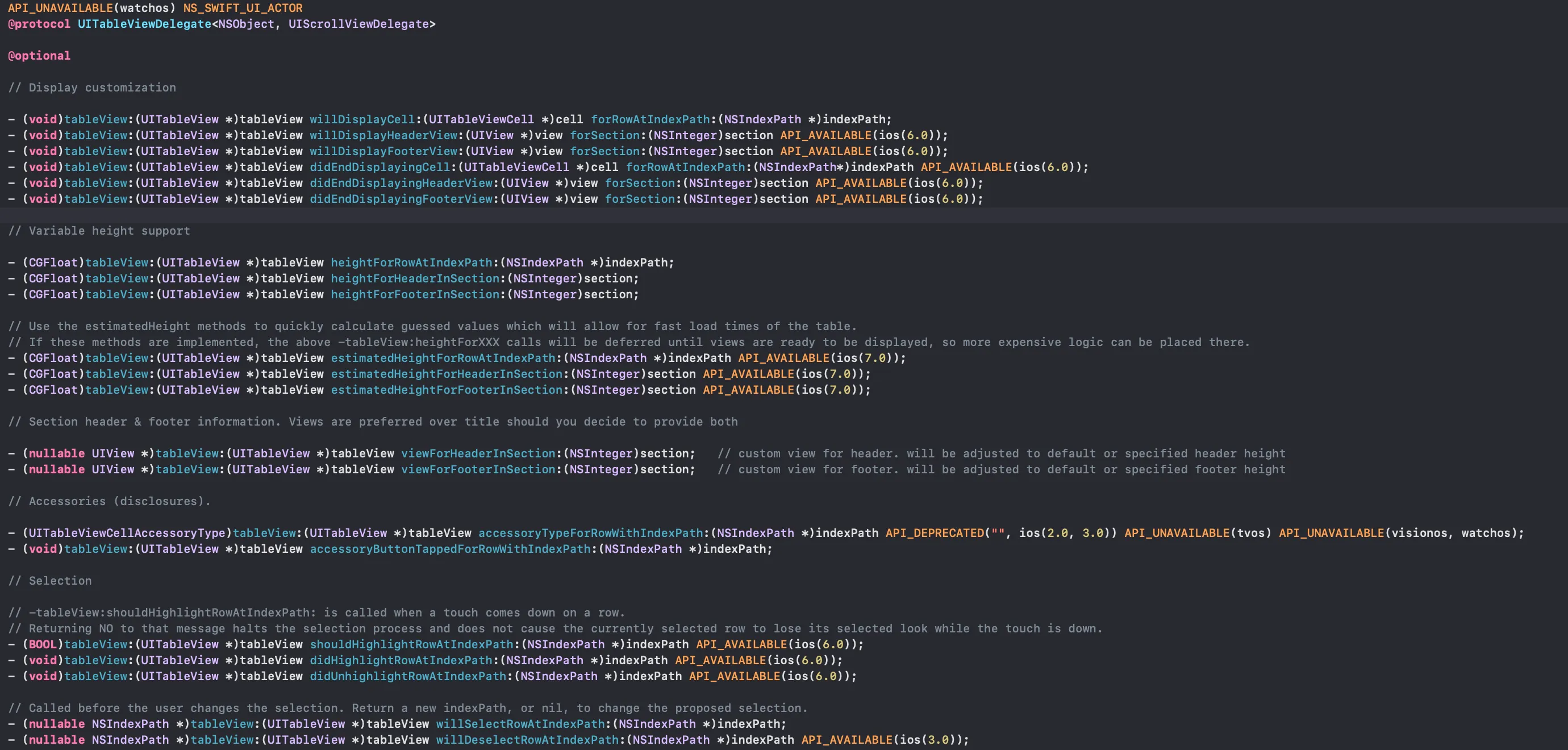The width and height of the screenshot is (1568, 750).
Task: Select UITableViewDelegate protocol name
Action: (144, 24)
